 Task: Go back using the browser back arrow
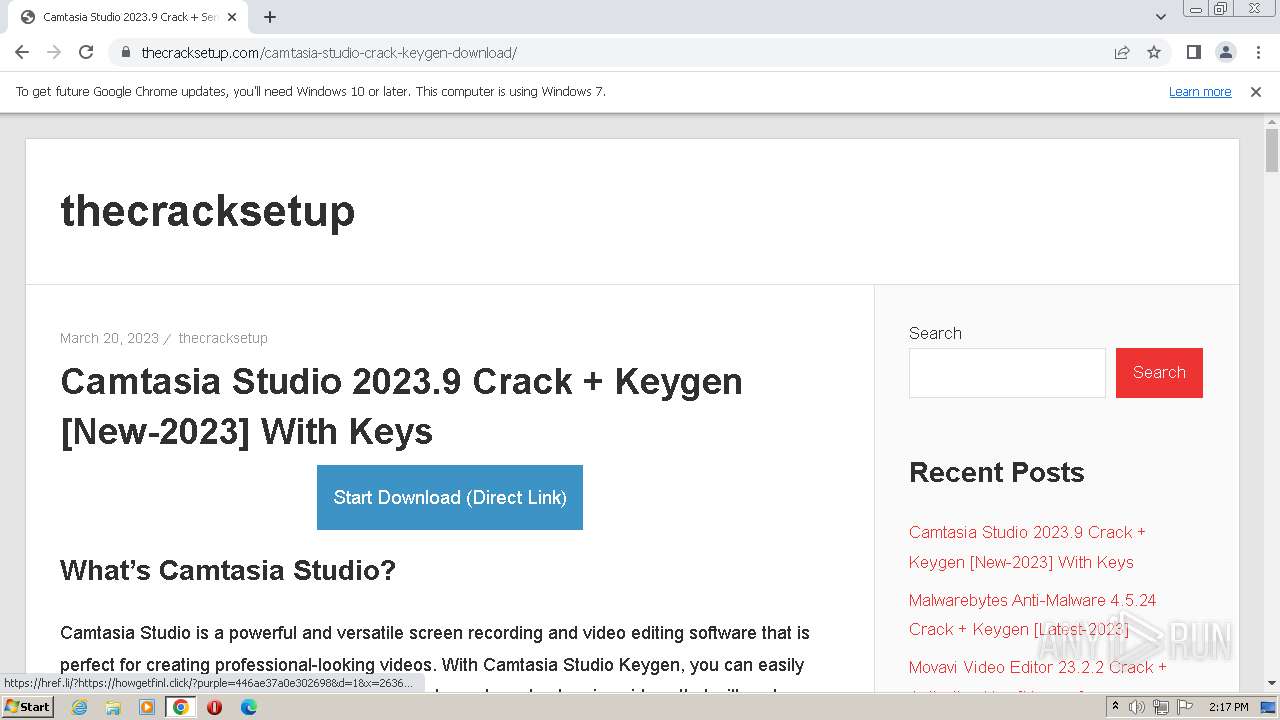coord(22,52)
